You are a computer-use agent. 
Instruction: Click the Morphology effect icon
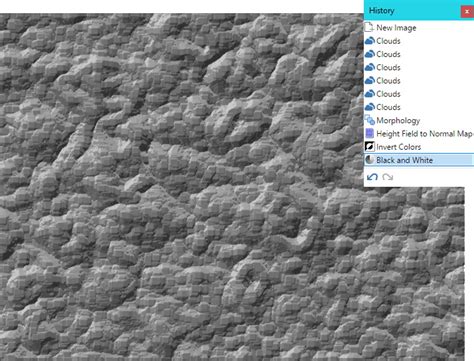click(x=370, y=120)
